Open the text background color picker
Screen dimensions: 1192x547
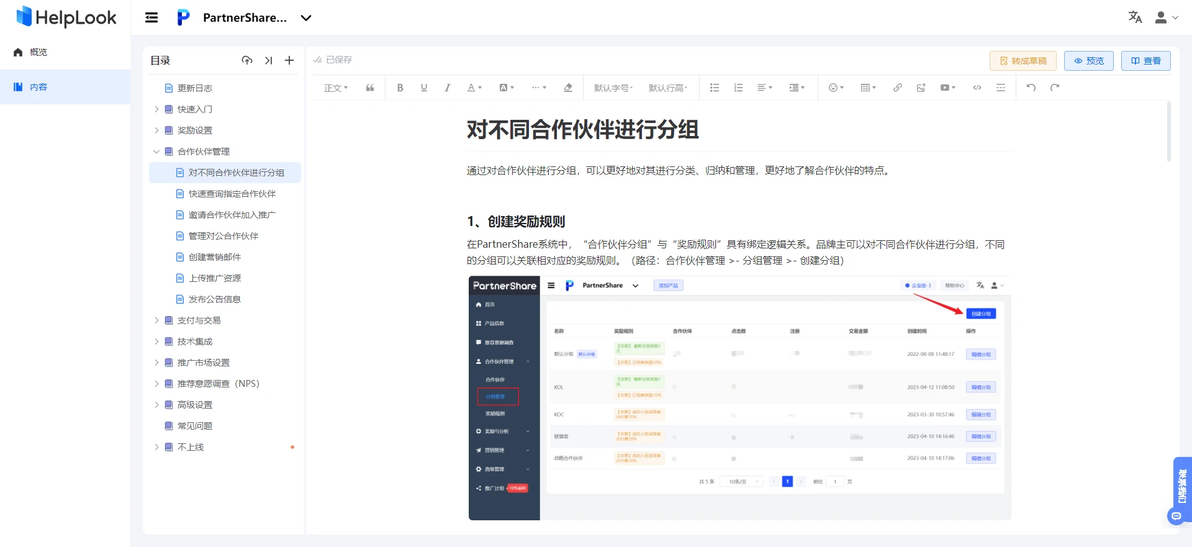506,88
